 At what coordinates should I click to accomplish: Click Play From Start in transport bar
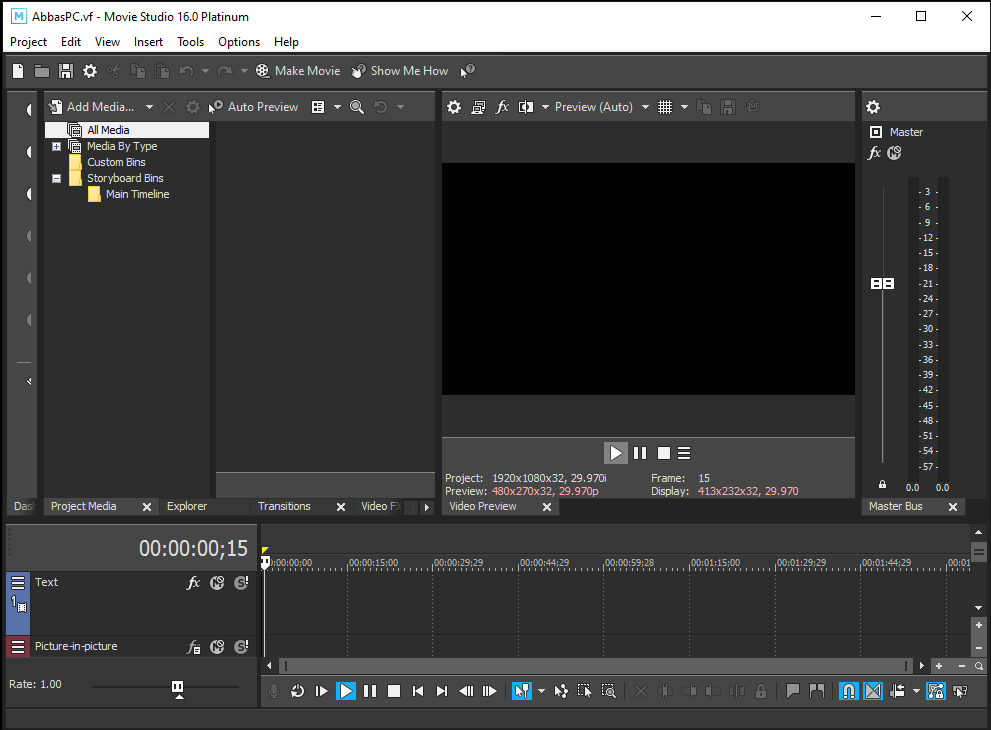pyautogui.click(x=321, y=691)
